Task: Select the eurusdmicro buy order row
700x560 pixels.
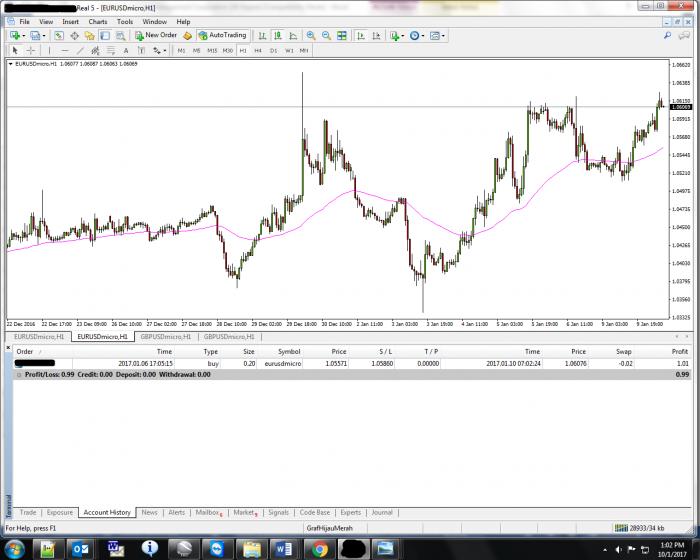Action: [352, 364]
